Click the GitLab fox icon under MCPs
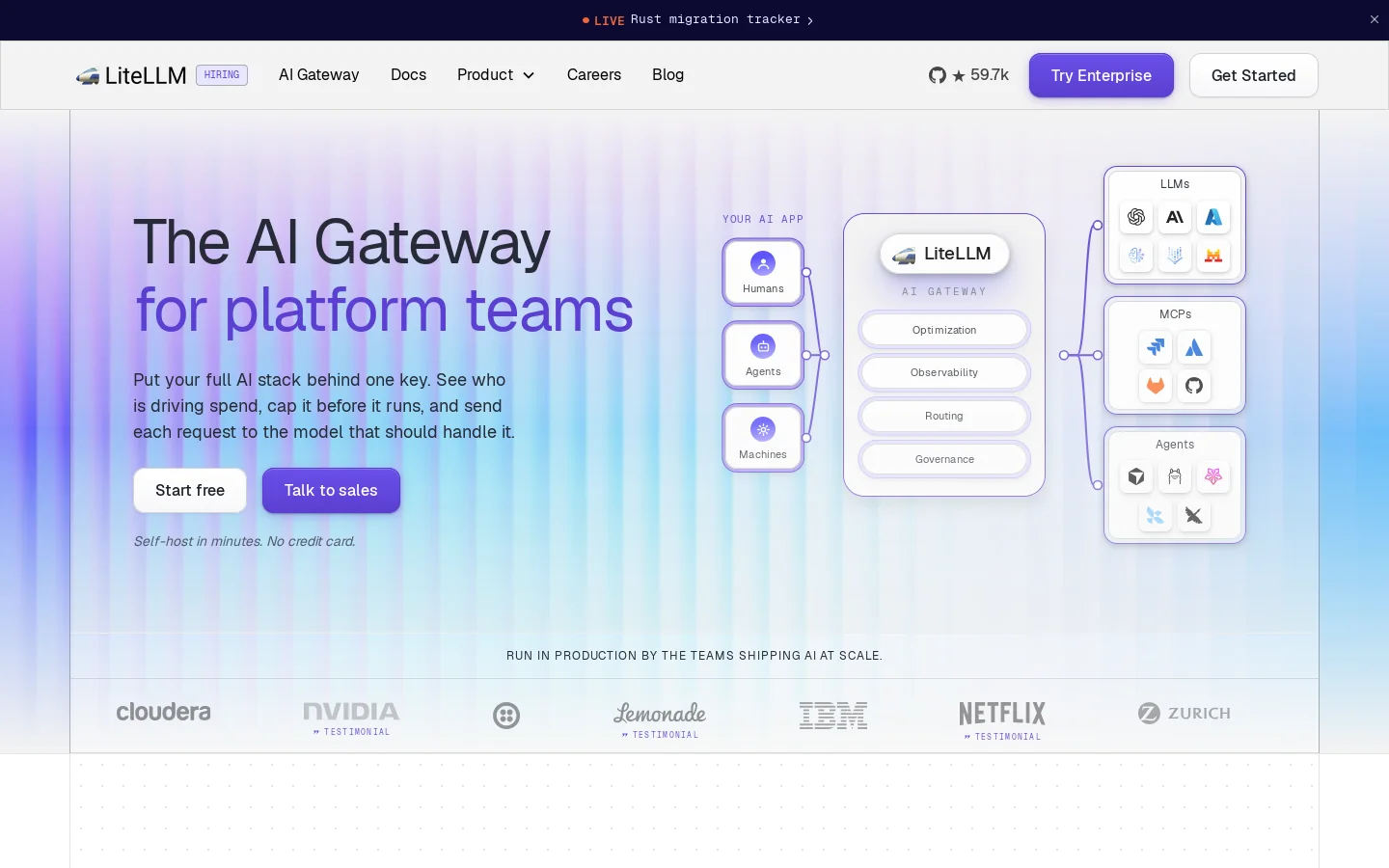1389x868 pixels. (x=1156, y=386)
